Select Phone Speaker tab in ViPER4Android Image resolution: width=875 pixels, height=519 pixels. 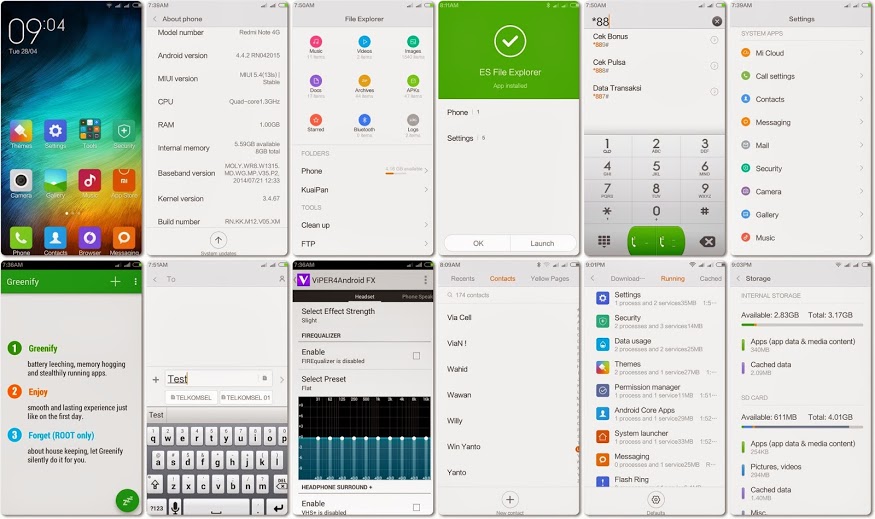417,296
